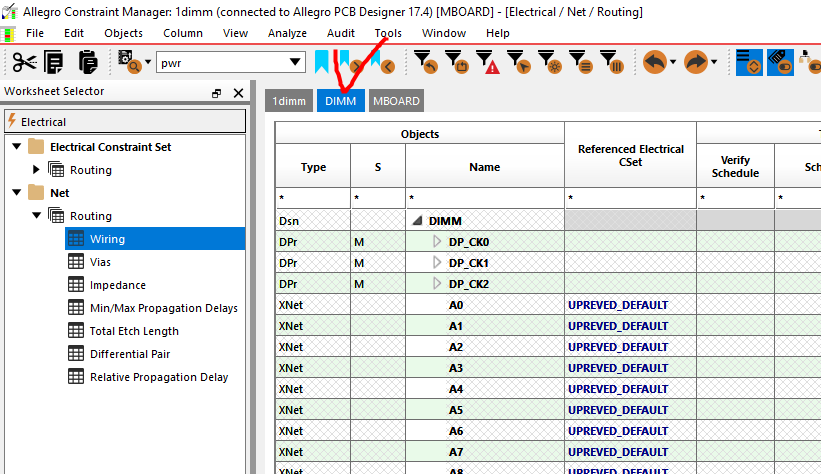Open the Analyze menu
The image size is (821, 474).
[x=287, y=33]
